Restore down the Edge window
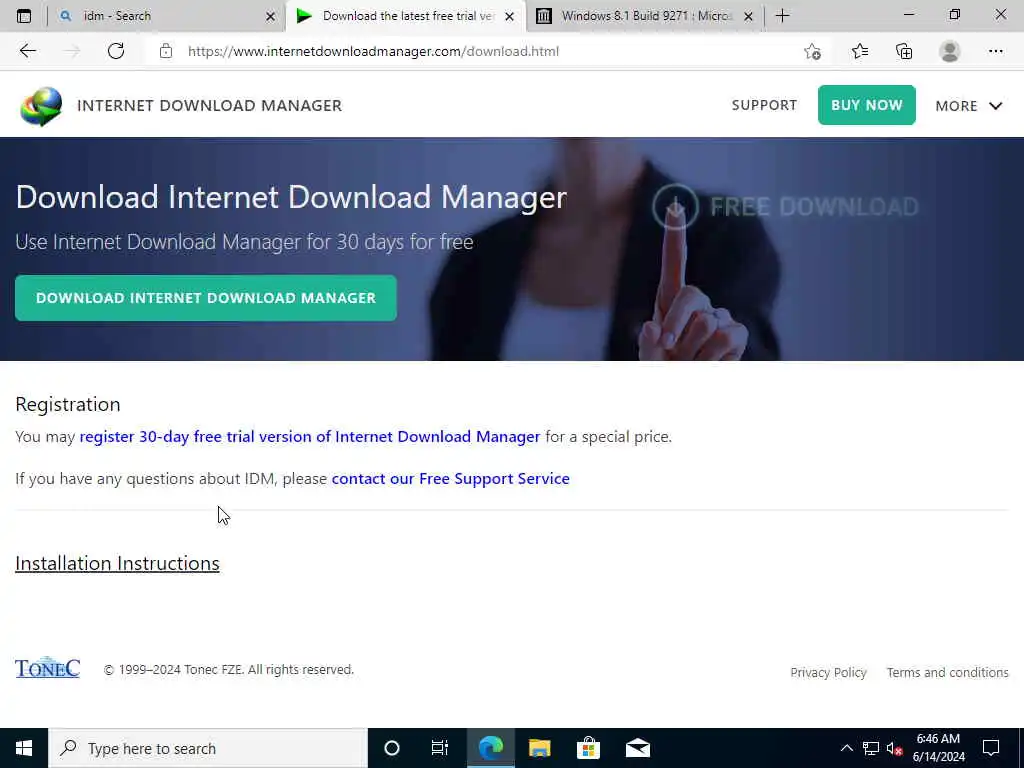The height and width of the screenshot is (768, 1024). [x=955, y=14]
